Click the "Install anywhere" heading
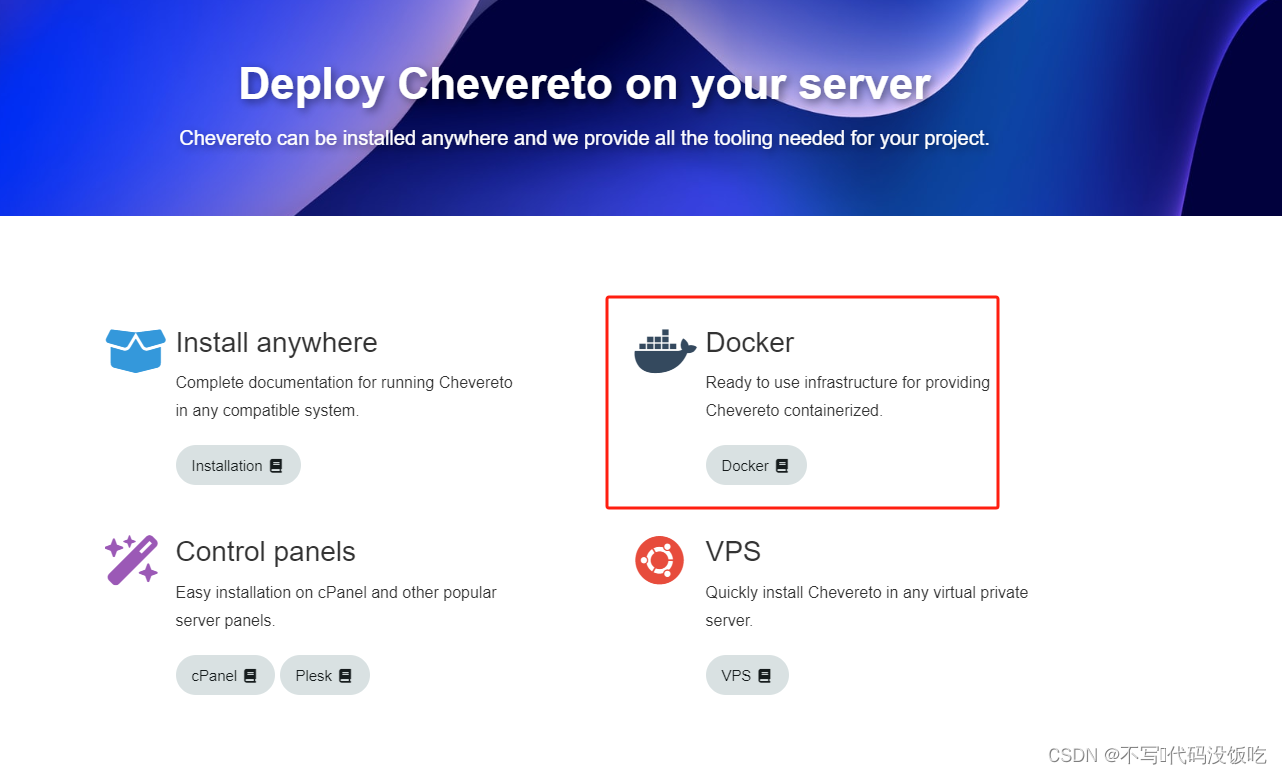Image resolution: width=1282 pixels, height=774 pixels. pyautogui.click(x=276, y=342)
